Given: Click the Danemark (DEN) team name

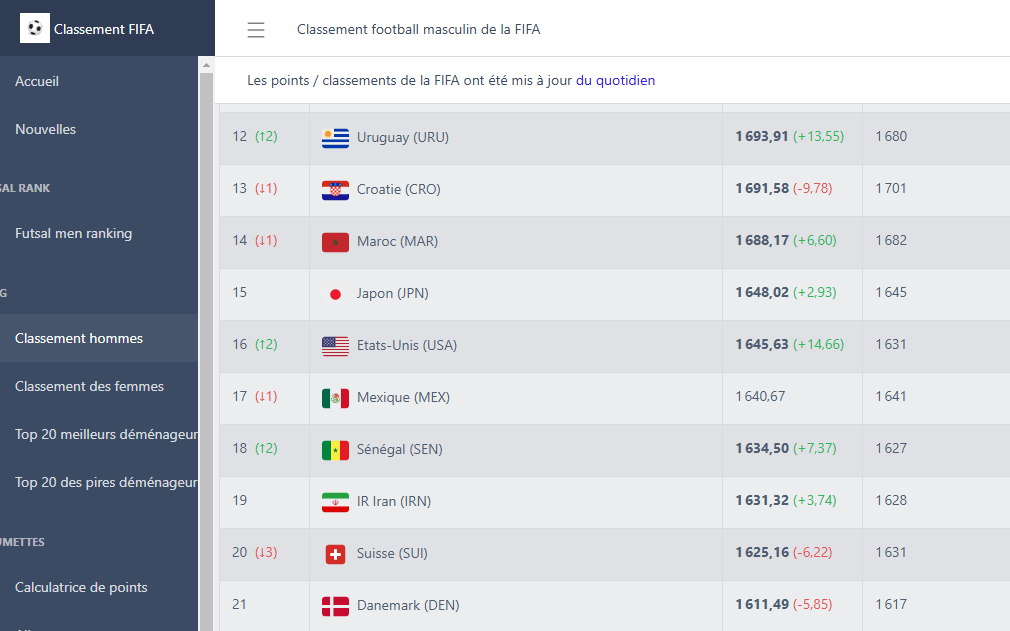Looking at the screenshot, I should [x=408, y=605].
